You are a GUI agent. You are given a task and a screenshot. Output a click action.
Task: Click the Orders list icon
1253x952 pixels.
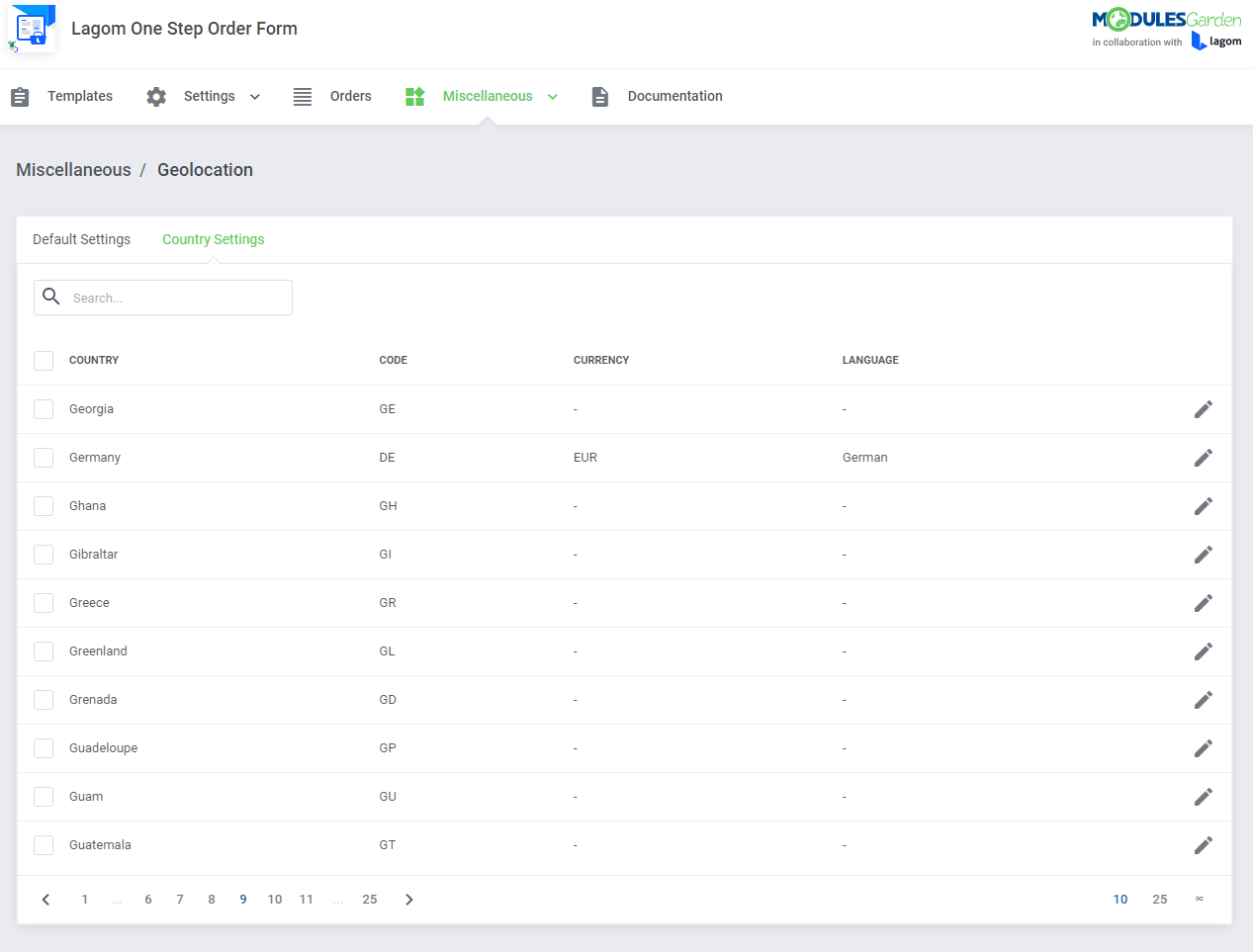click(x=303, y=97)
